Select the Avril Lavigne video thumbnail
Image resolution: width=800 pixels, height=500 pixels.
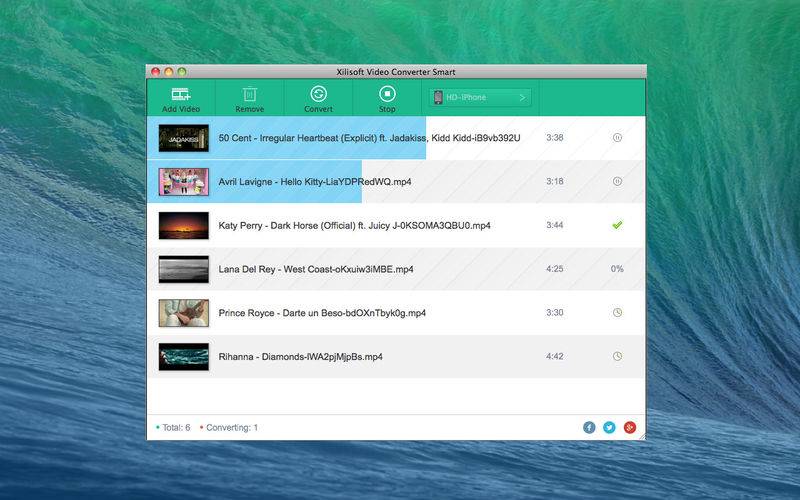(184, 182)
